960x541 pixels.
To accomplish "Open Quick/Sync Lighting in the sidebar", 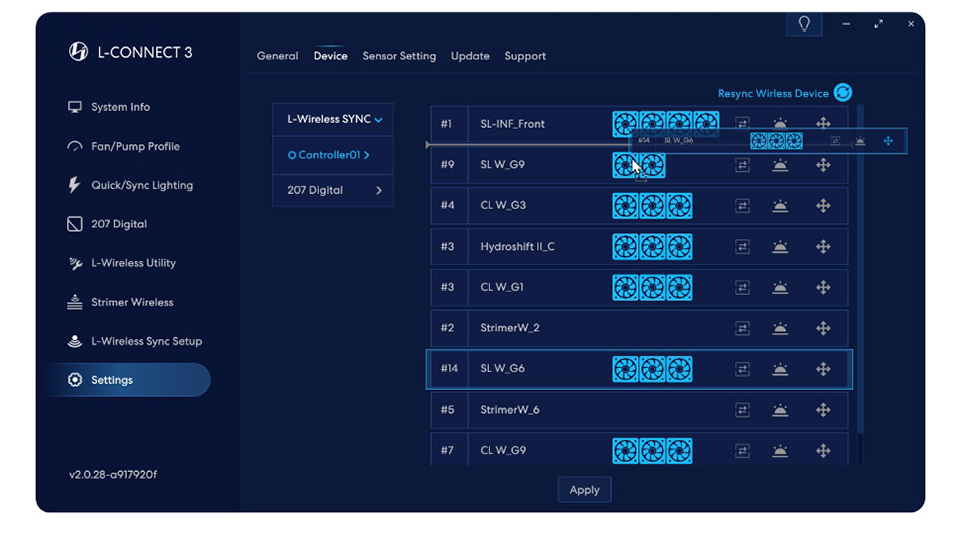I will pos(142,185).
